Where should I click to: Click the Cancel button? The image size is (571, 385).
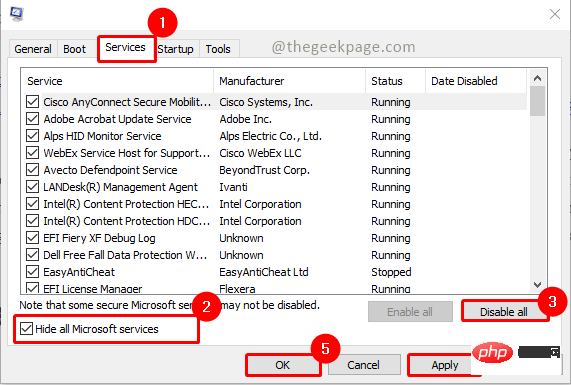(x=363, y=365)
